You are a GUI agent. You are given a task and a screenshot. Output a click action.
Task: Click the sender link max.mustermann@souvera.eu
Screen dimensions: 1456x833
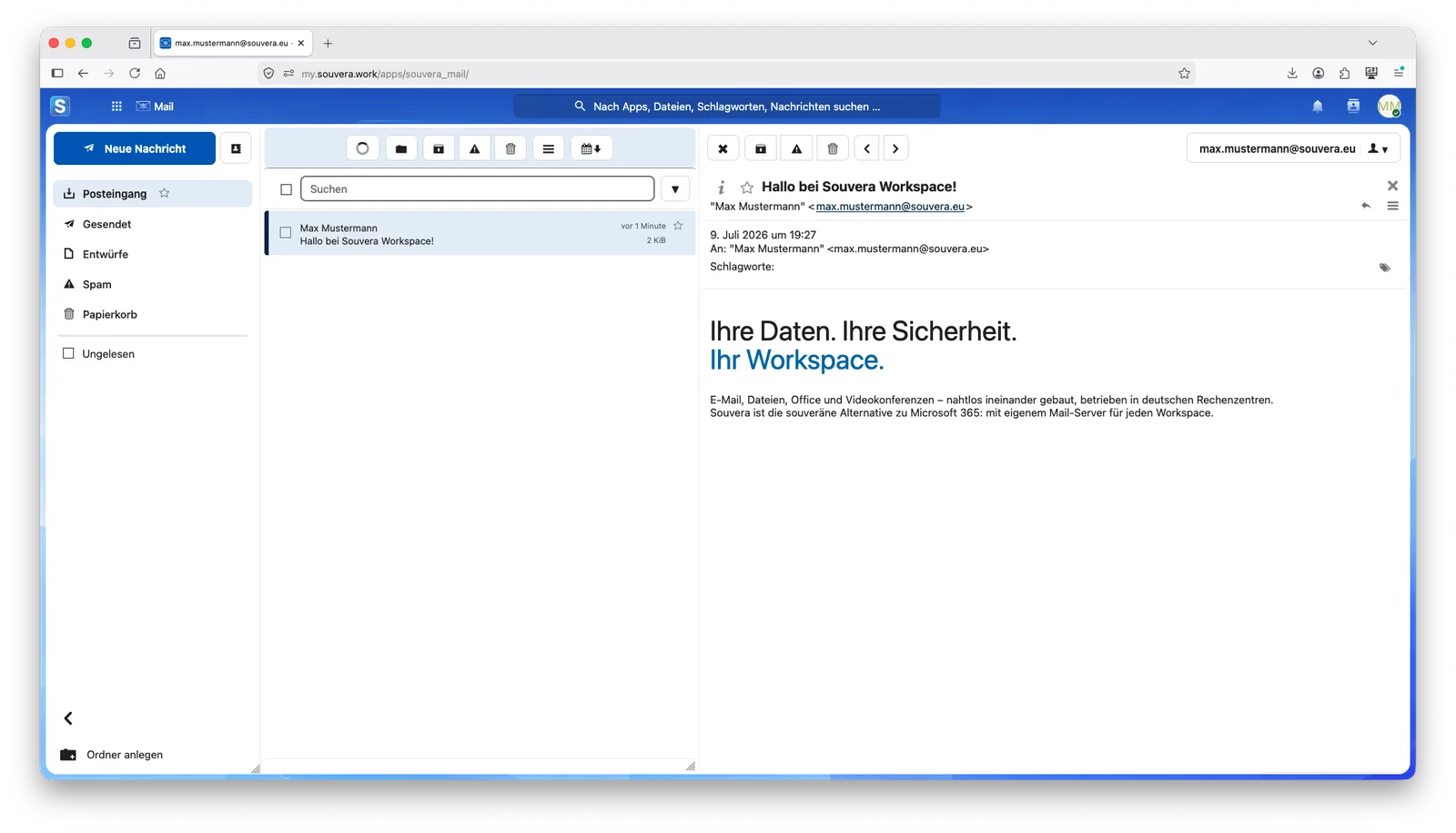click(x=890, y=207)
